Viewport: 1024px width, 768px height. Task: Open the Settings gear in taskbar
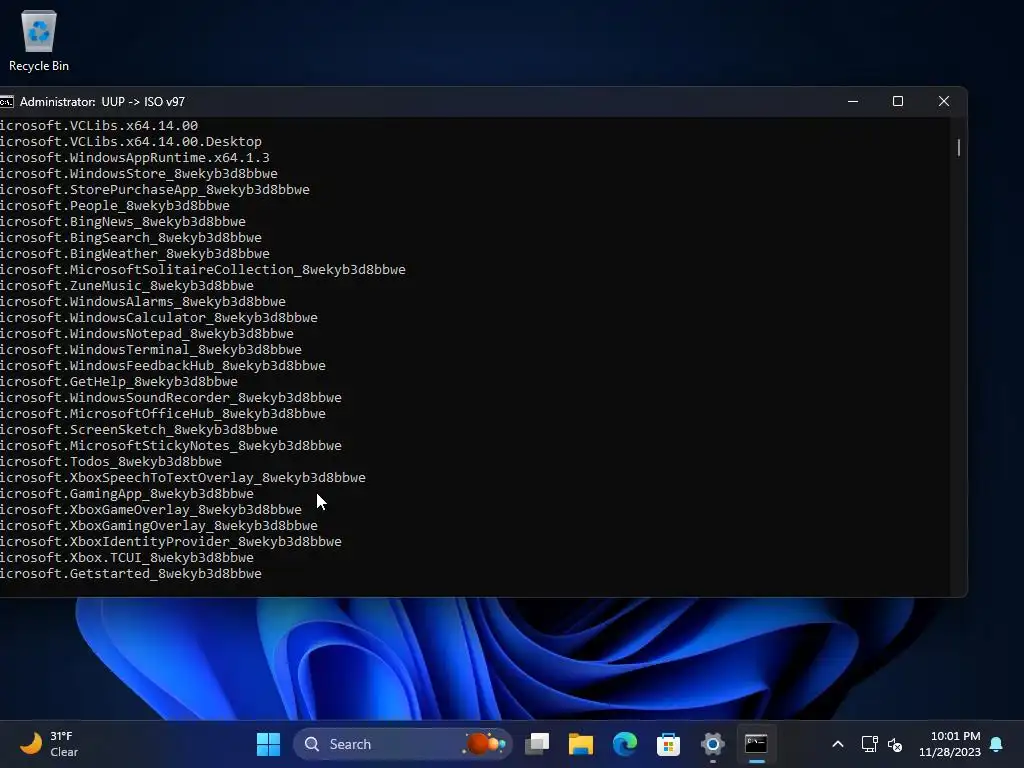712,744
